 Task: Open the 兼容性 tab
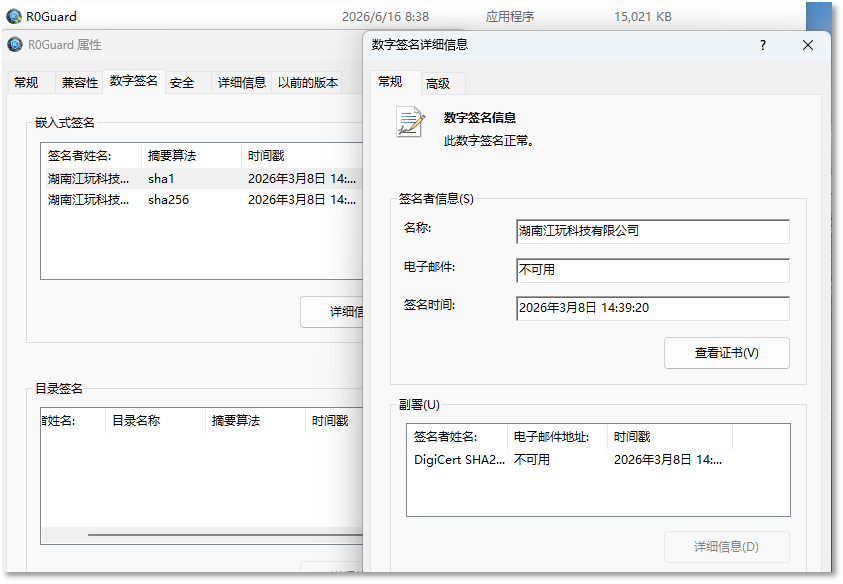[x=80, y=82]
